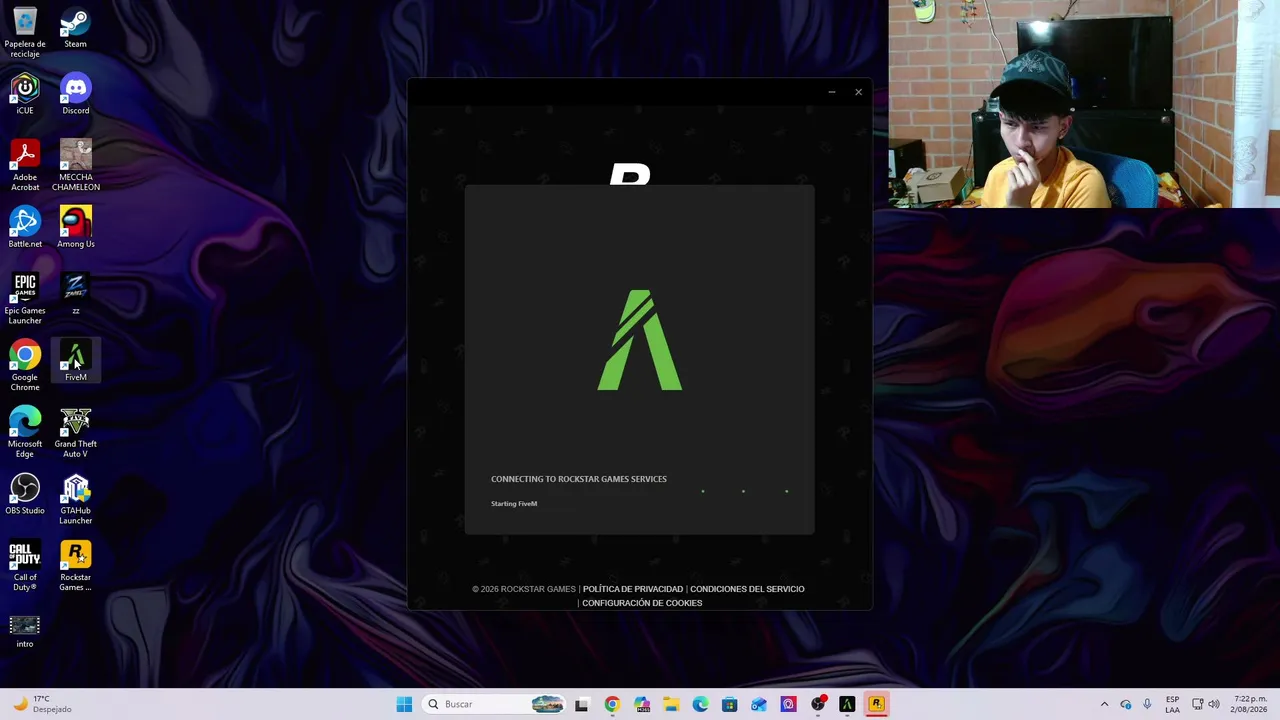Image resolution: width=1280 pixels, height=720 pixels.
Task: Open the clock and date panel
Action: [1249, 704]
